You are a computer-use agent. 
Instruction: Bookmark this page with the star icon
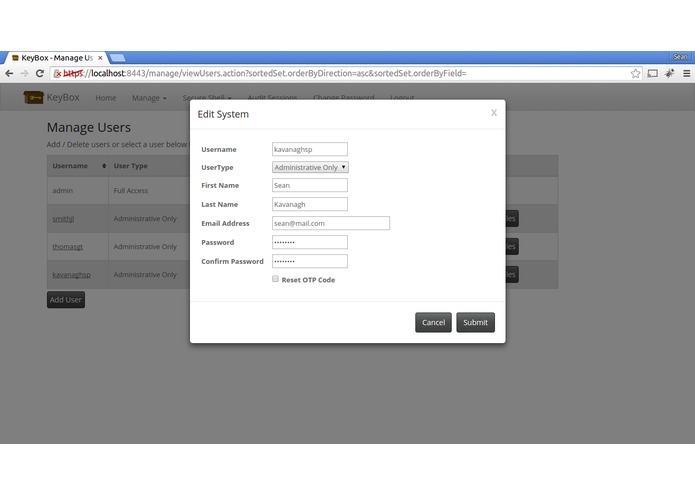click(x=635, y=74)
